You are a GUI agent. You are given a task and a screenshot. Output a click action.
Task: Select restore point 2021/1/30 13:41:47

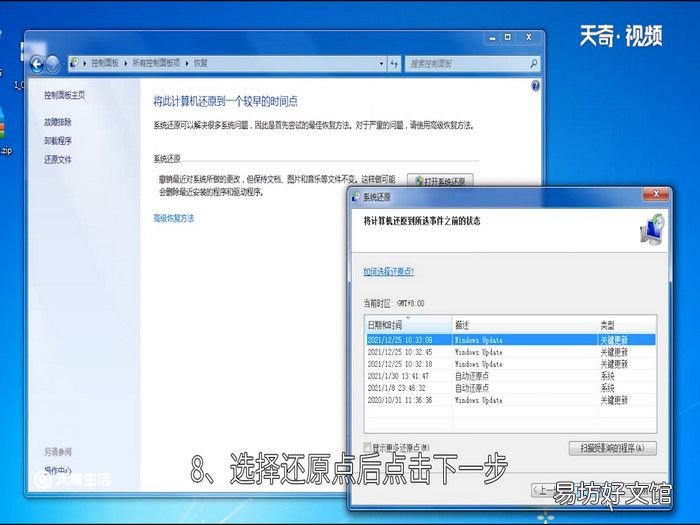(511, 376)
